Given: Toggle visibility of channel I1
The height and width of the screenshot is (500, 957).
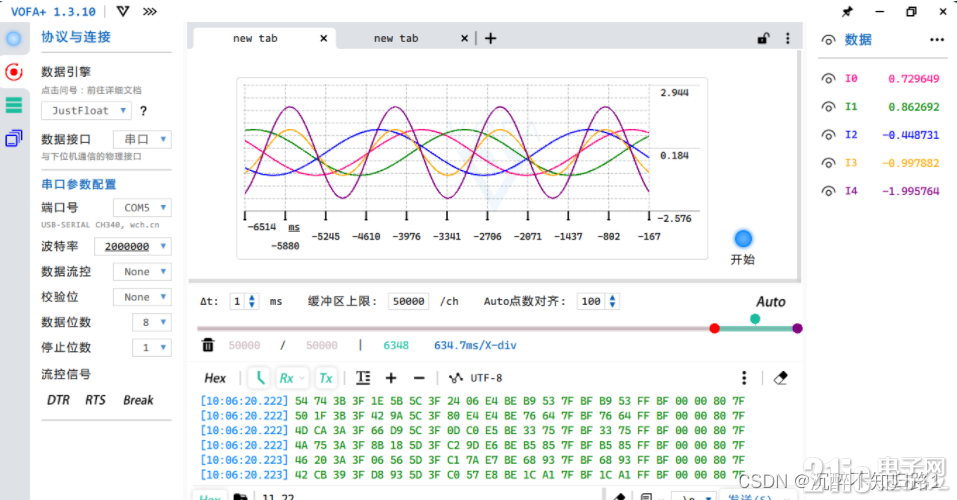Looking at the screenshot, I should tap(828, 107).
